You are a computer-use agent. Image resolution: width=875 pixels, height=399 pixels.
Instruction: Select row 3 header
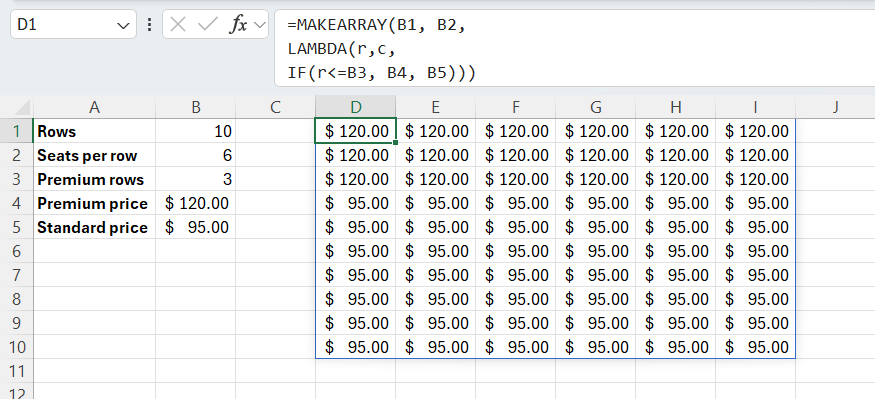pyautogui.click(x=17, y=179)
